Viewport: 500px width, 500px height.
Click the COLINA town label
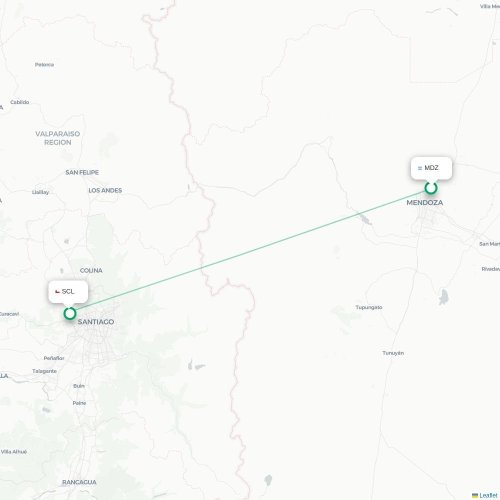coord(91,270)
